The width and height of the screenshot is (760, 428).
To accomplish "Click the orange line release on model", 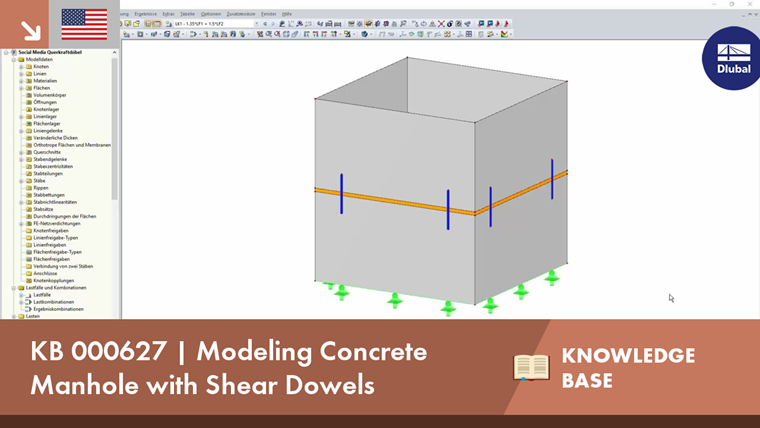I will point(395,202).
